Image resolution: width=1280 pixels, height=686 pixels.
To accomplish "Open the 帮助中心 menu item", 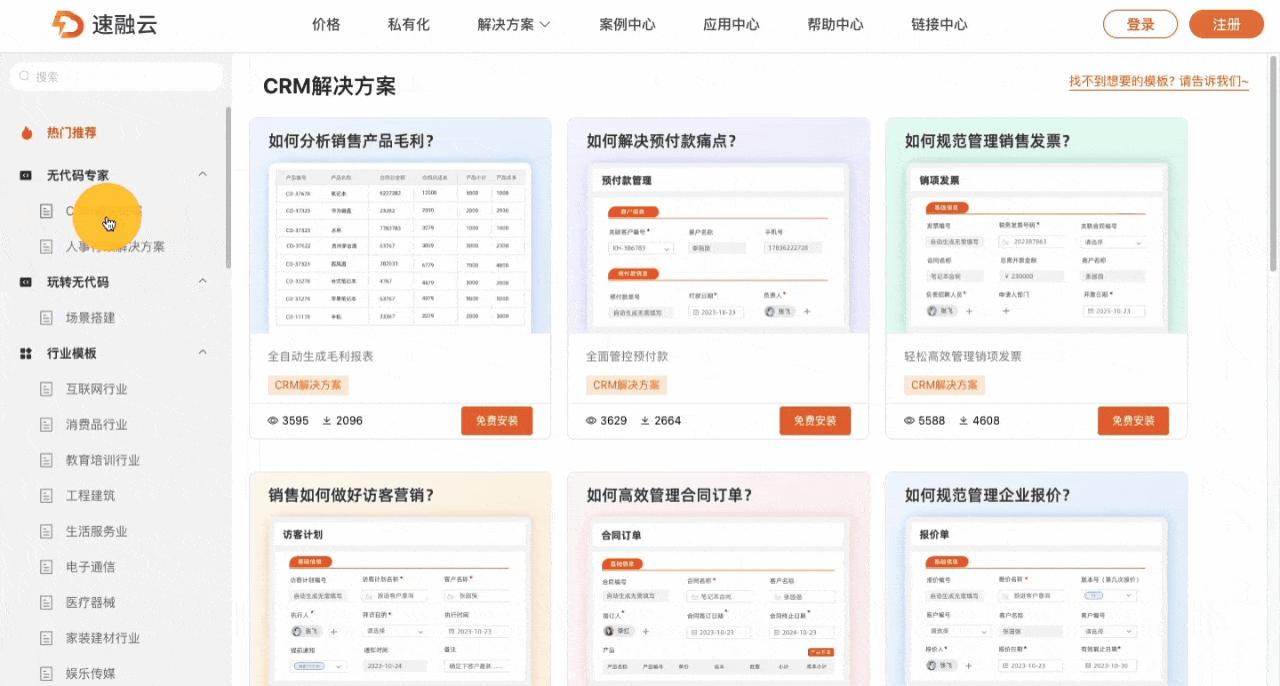I will (x=835, y=25).
